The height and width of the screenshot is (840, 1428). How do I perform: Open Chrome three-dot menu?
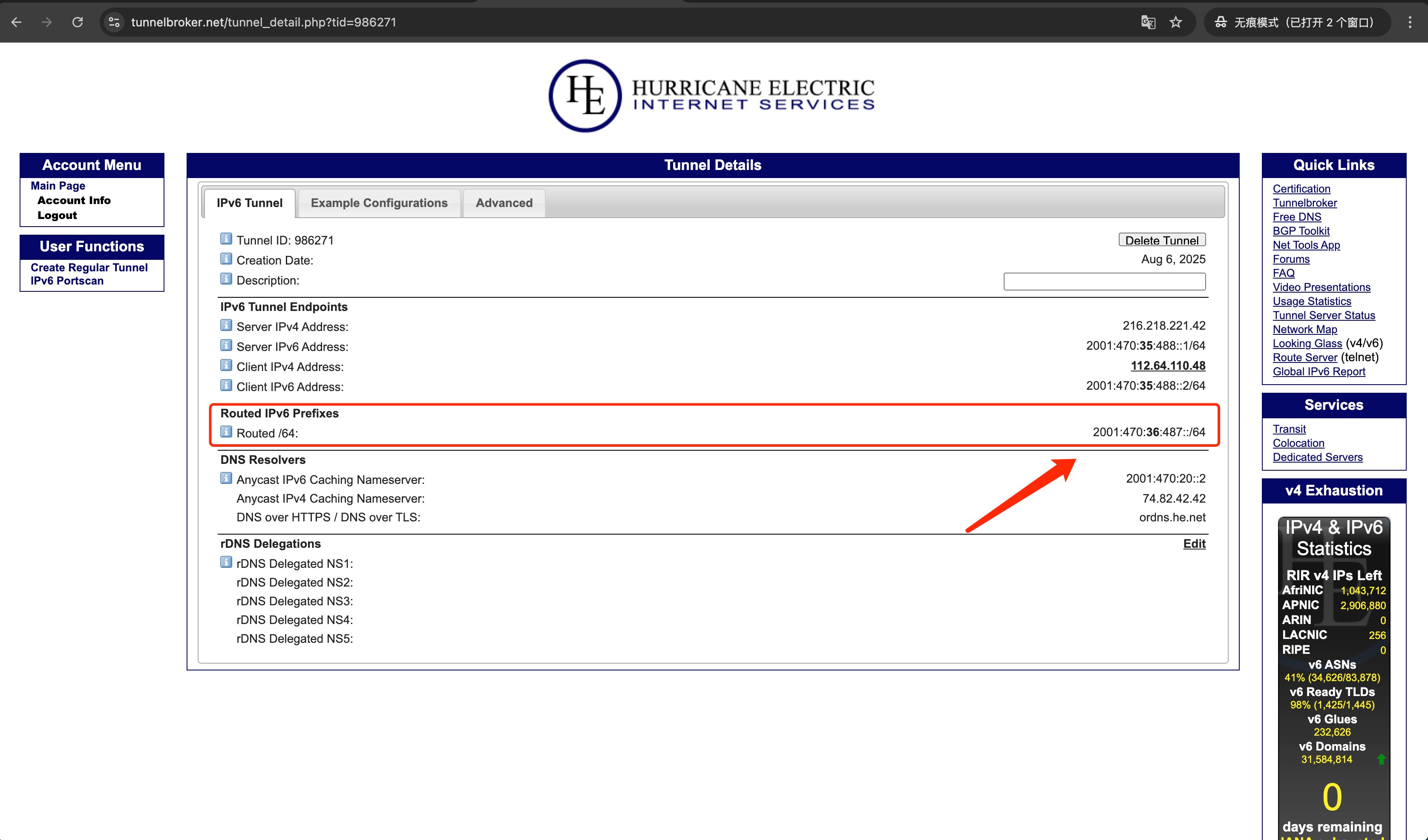coord(1410,22)
